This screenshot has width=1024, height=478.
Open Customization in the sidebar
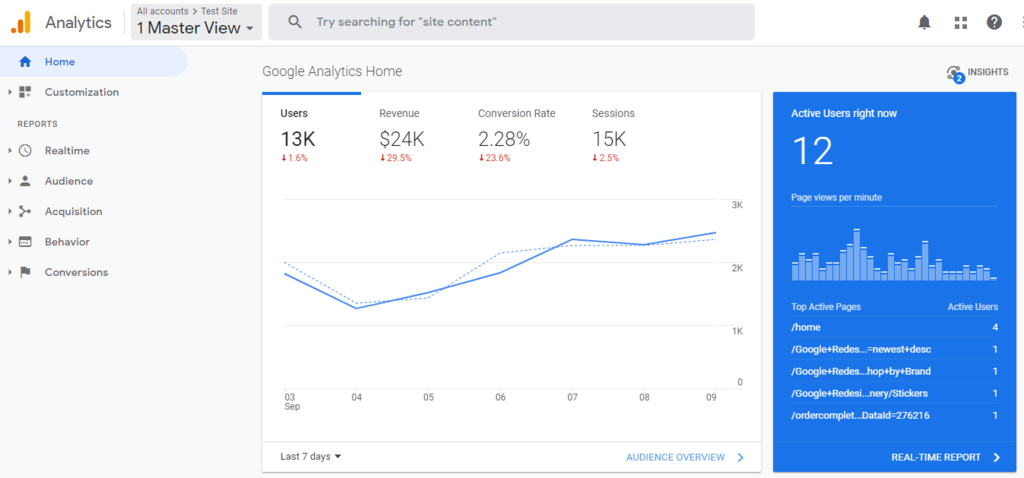point(82,92)
